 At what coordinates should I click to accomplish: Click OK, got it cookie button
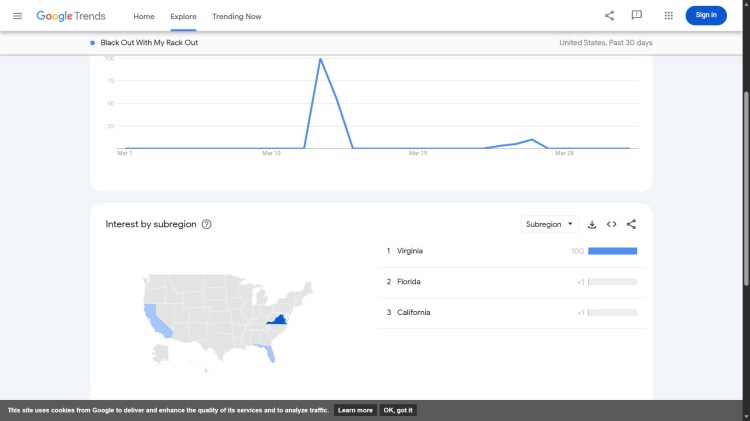click(x=398, y=410)
